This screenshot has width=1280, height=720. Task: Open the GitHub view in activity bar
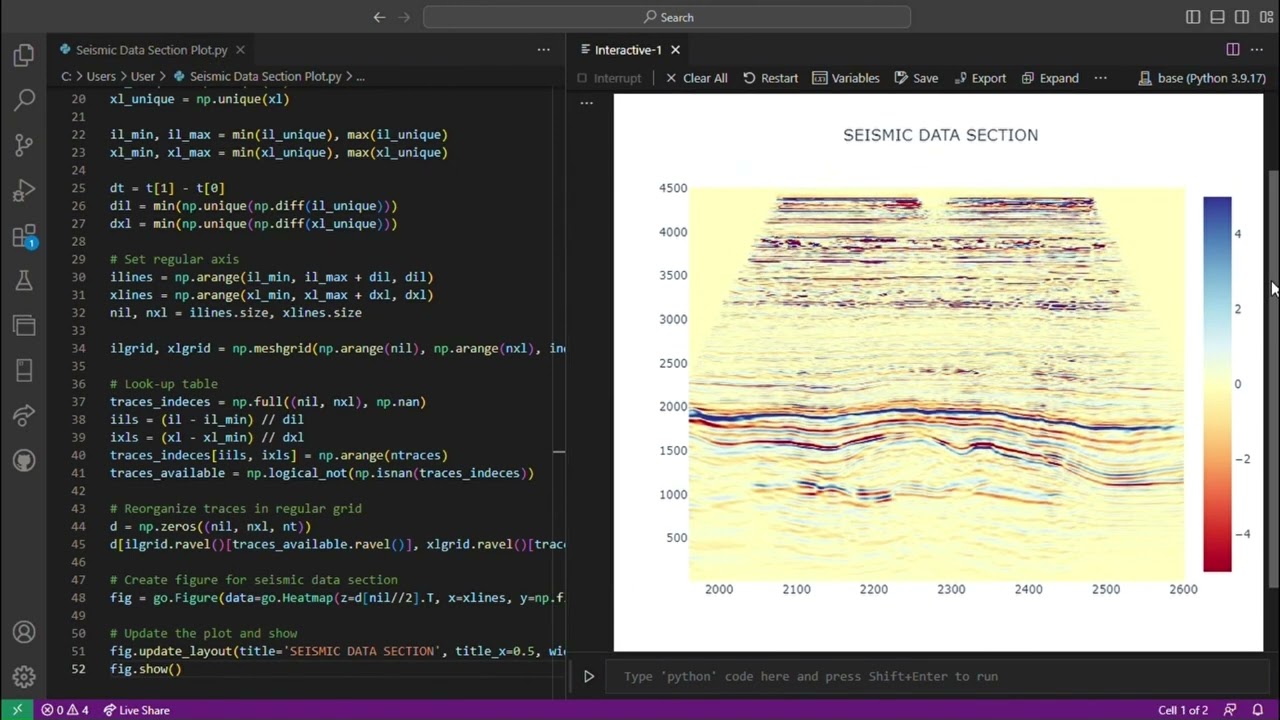24,460
